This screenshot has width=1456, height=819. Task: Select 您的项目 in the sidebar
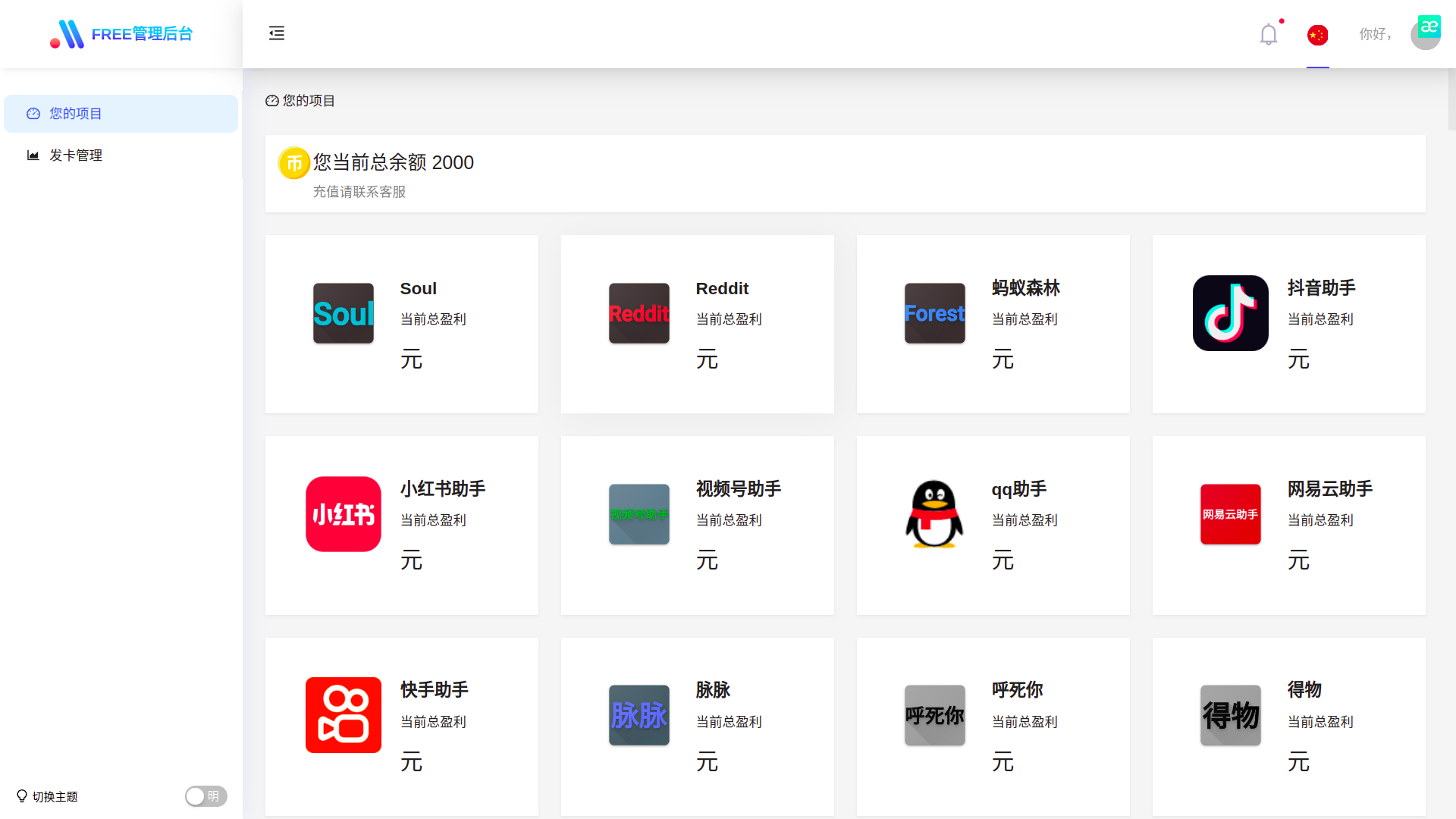click(x=121, y=114)
